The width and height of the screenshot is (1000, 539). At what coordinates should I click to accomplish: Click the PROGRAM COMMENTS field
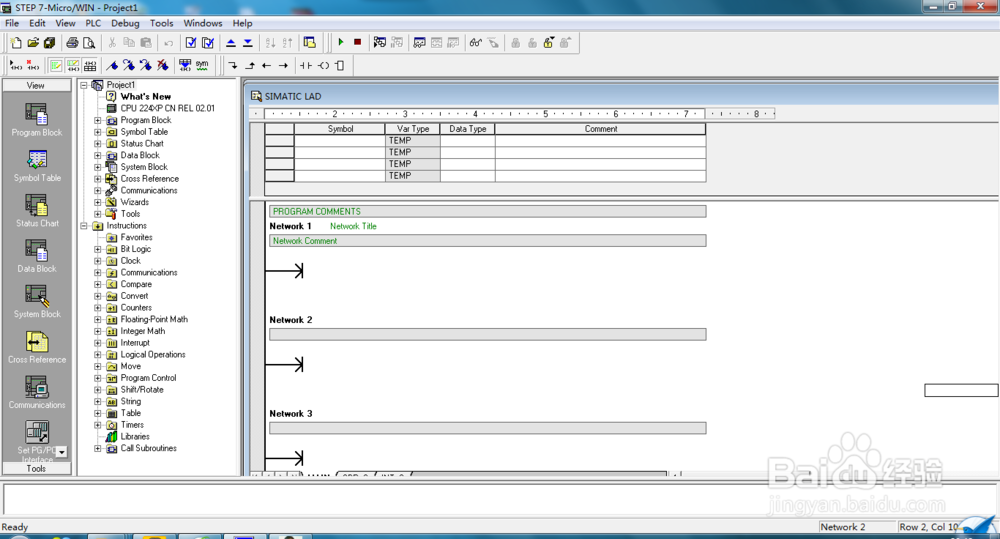[x=487, y=211]
